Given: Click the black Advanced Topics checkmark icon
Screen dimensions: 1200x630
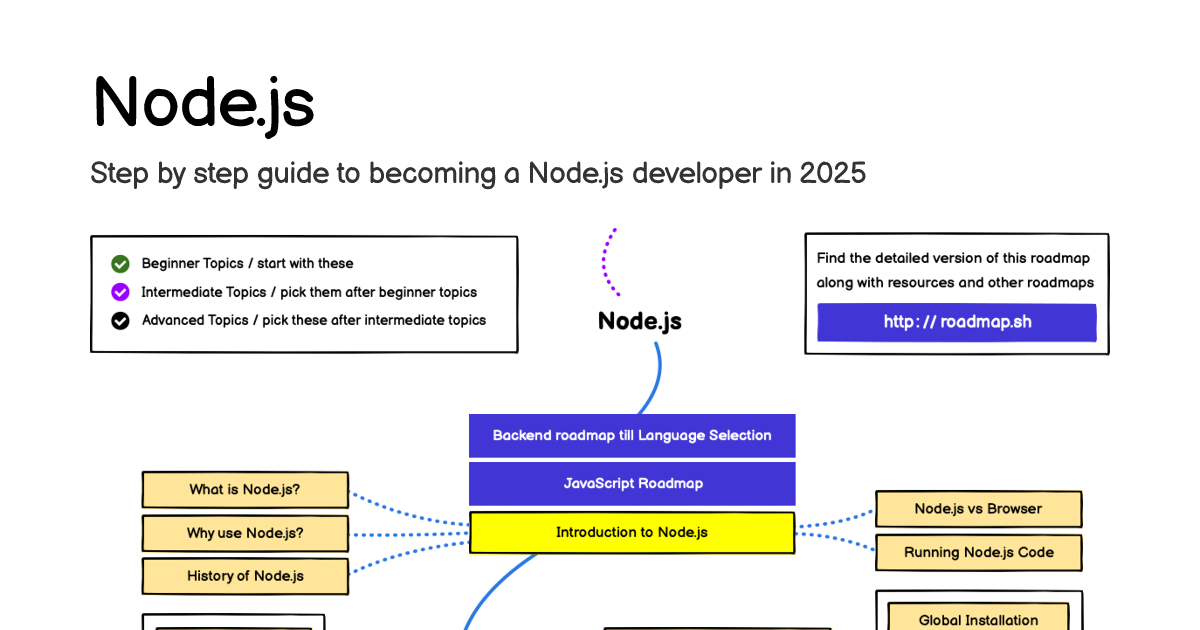Looking at the screenshot, I should coord(120,321).
